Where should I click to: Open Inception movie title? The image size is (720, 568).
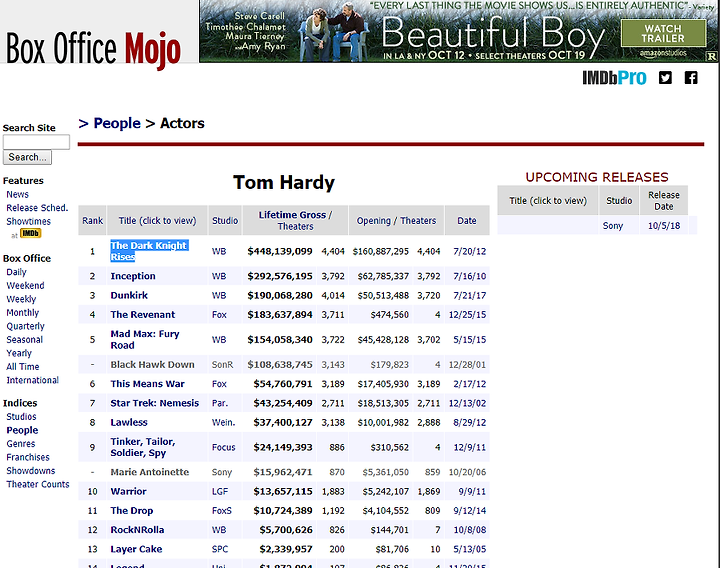click(x=133, y=276)
